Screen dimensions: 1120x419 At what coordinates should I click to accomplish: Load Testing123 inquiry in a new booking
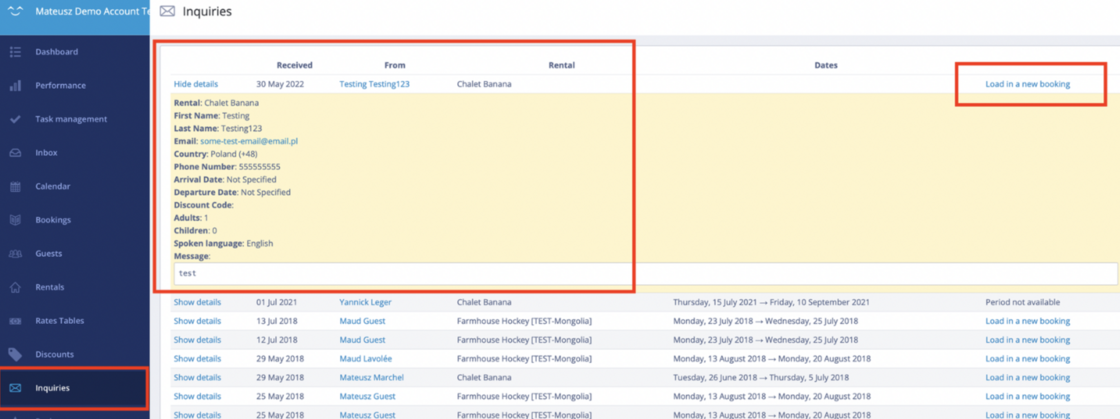1027,84
